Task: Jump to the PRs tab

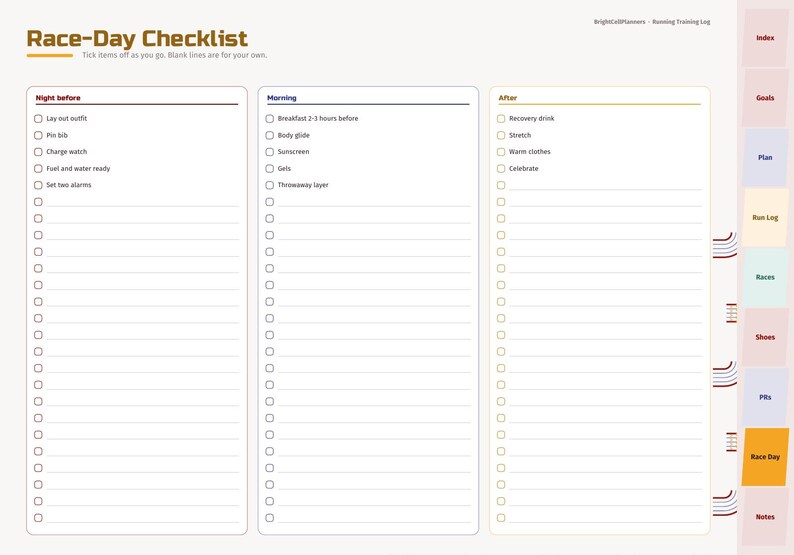Action: pyautogui.click(x=765, y=397)
